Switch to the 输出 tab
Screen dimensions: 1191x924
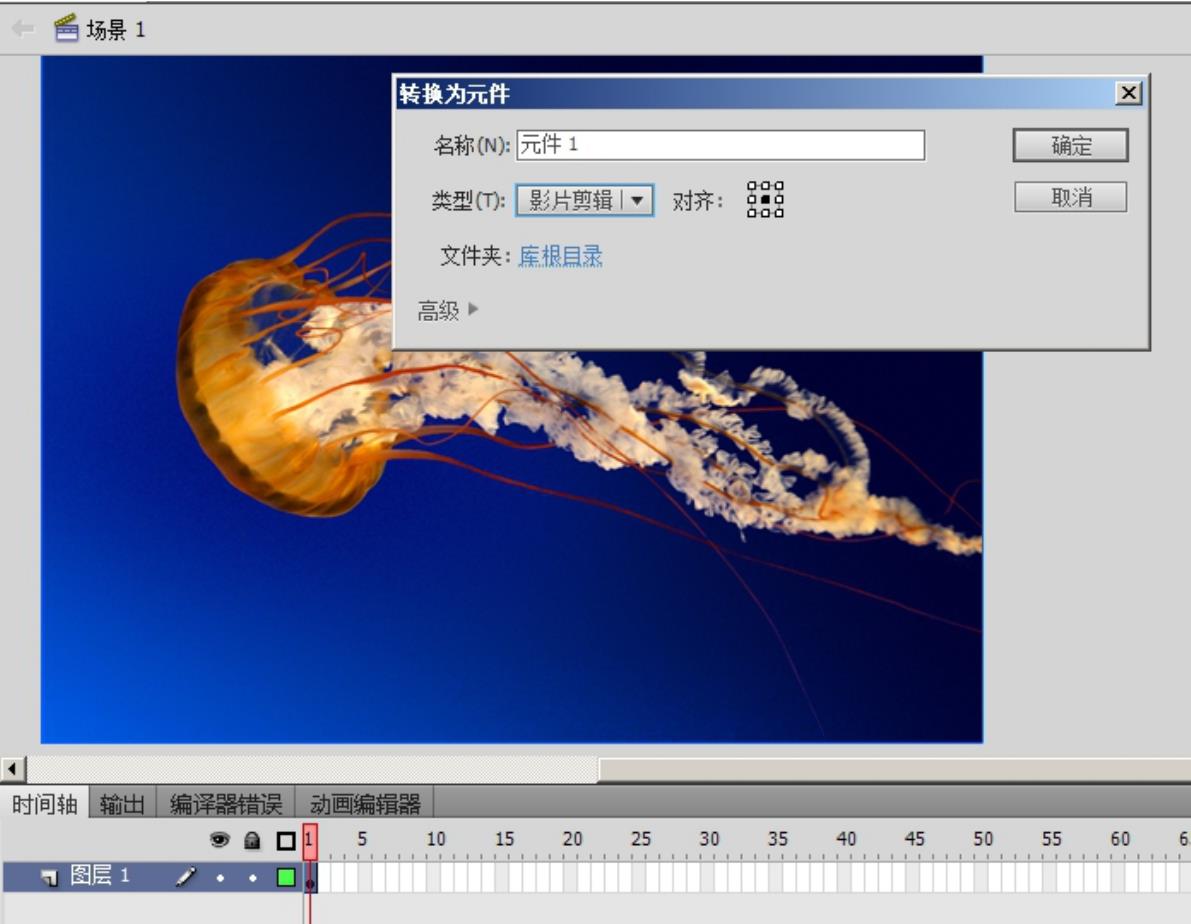[122, 804]
